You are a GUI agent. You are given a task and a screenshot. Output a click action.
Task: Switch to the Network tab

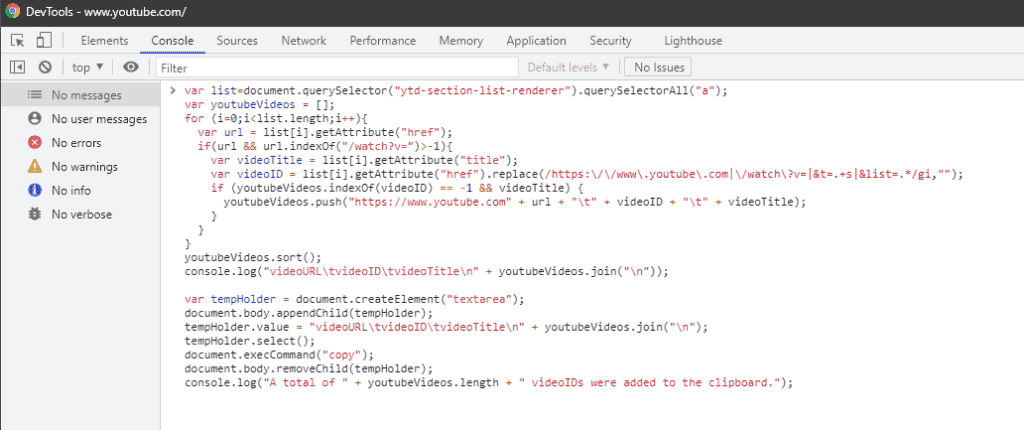[x=304, y=41]
